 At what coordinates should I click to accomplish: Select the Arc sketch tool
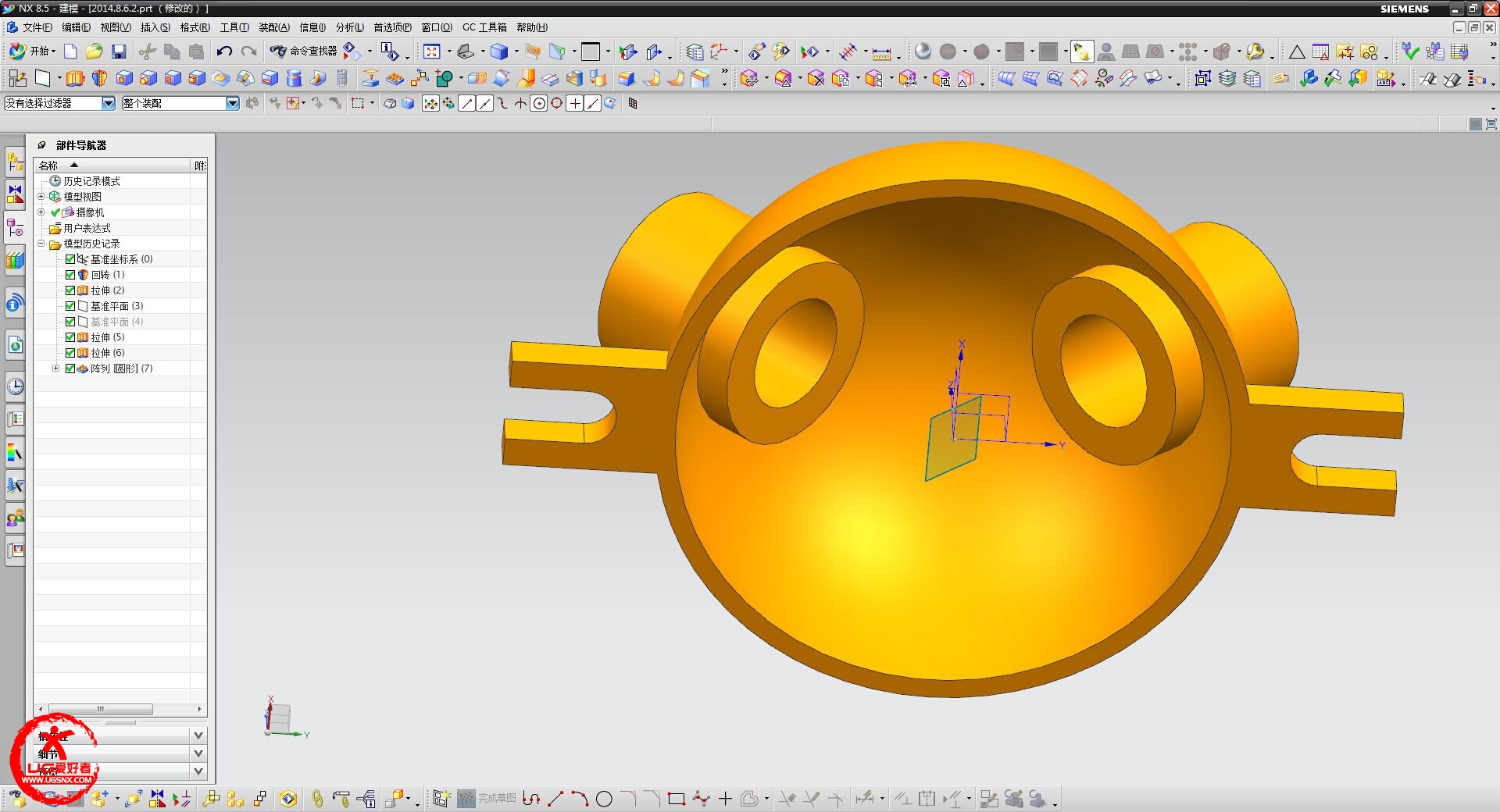point(580,799)
